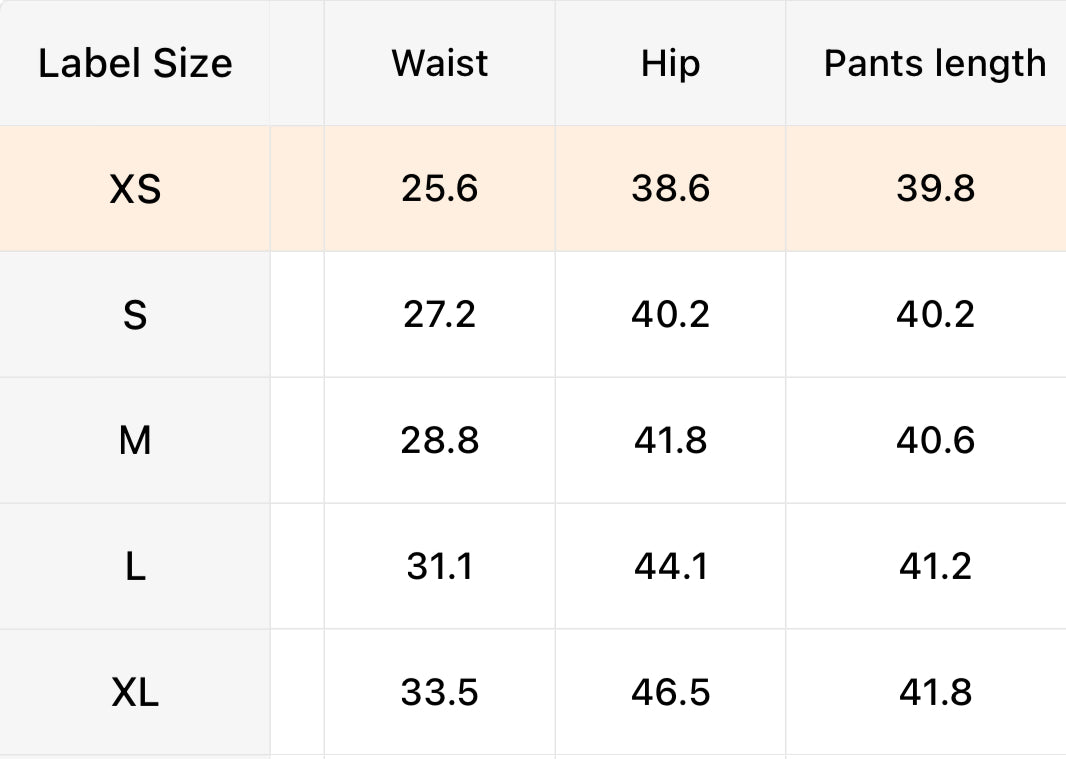This screenshot has width=1066, height=759.
Task: Click the XS hip value 38.6
Action: (x=670, y=189)
